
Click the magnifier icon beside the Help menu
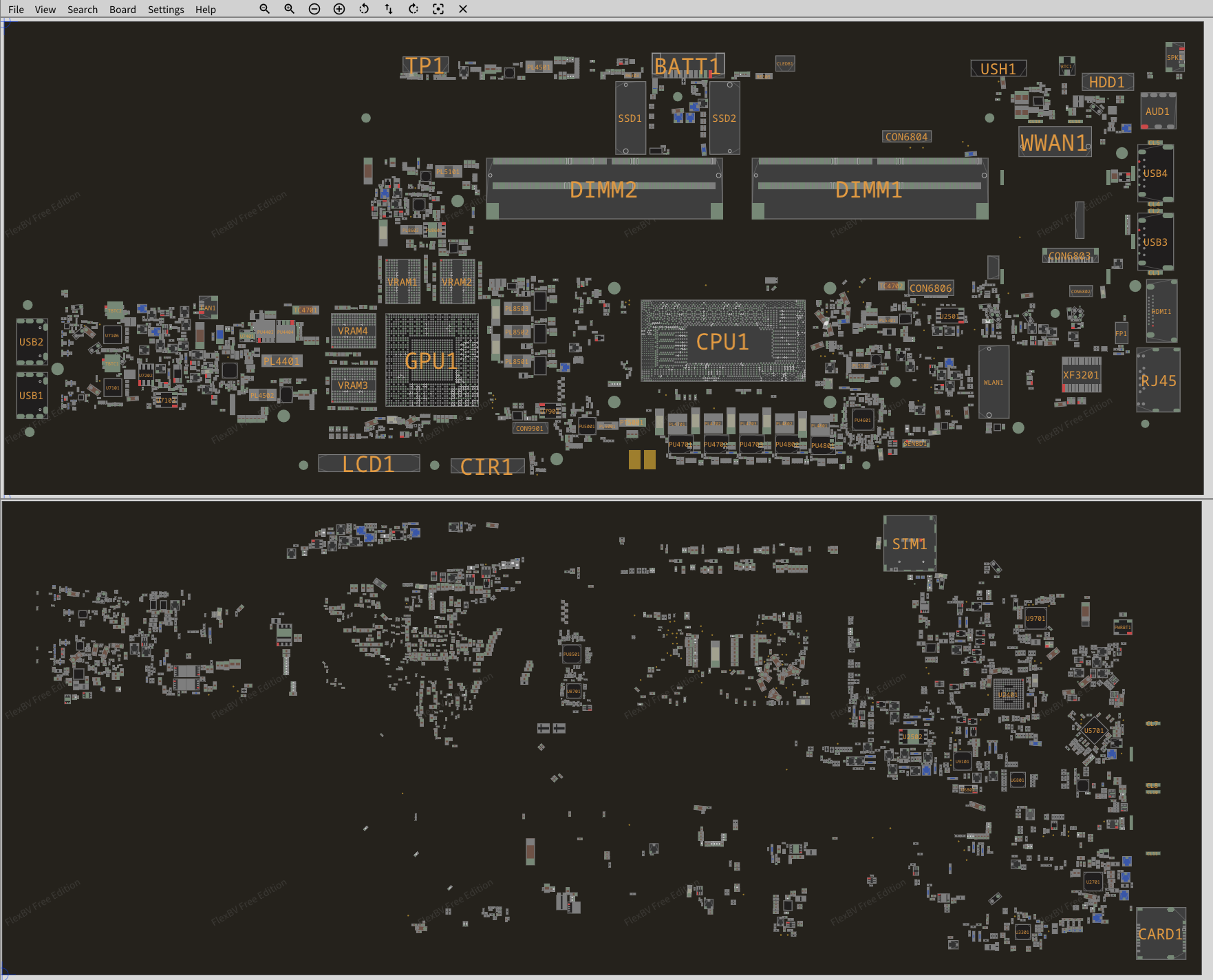[x=264, y=9]
